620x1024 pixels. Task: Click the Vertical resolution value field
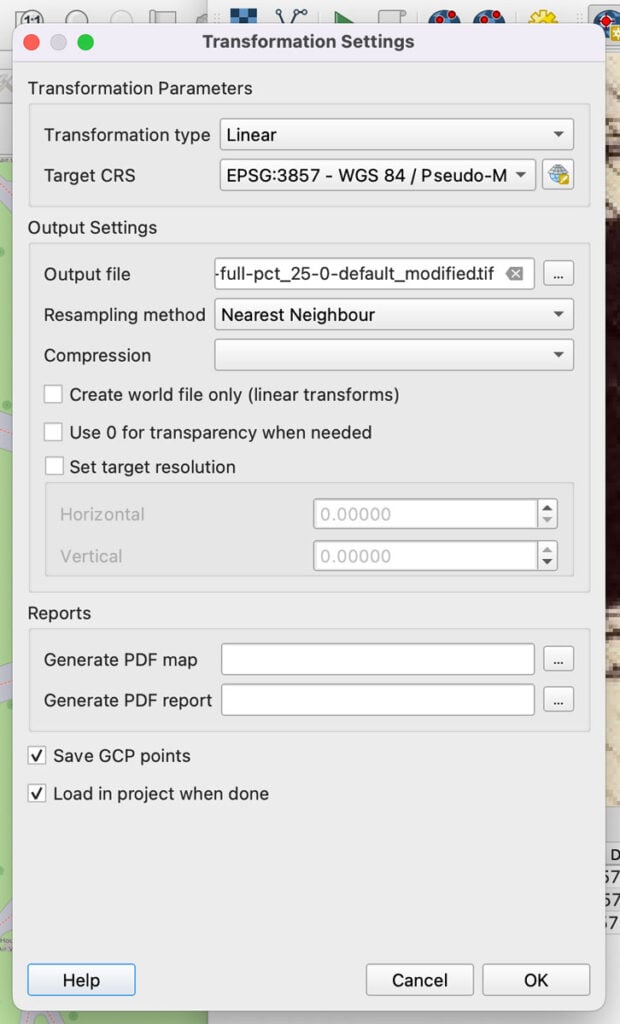pos(425,556)
